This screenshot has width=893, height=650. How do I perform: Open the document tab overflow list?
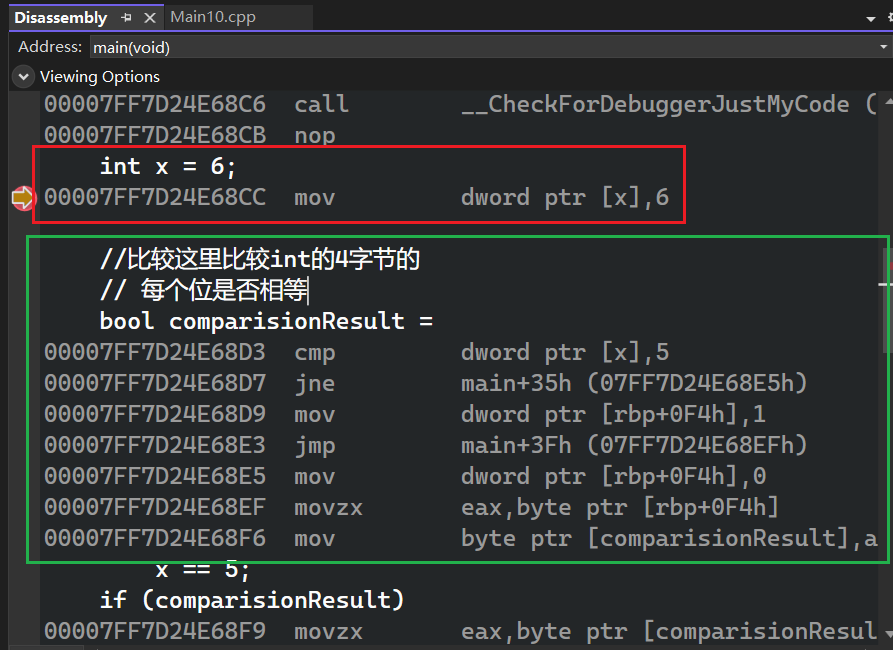point(869,18)
